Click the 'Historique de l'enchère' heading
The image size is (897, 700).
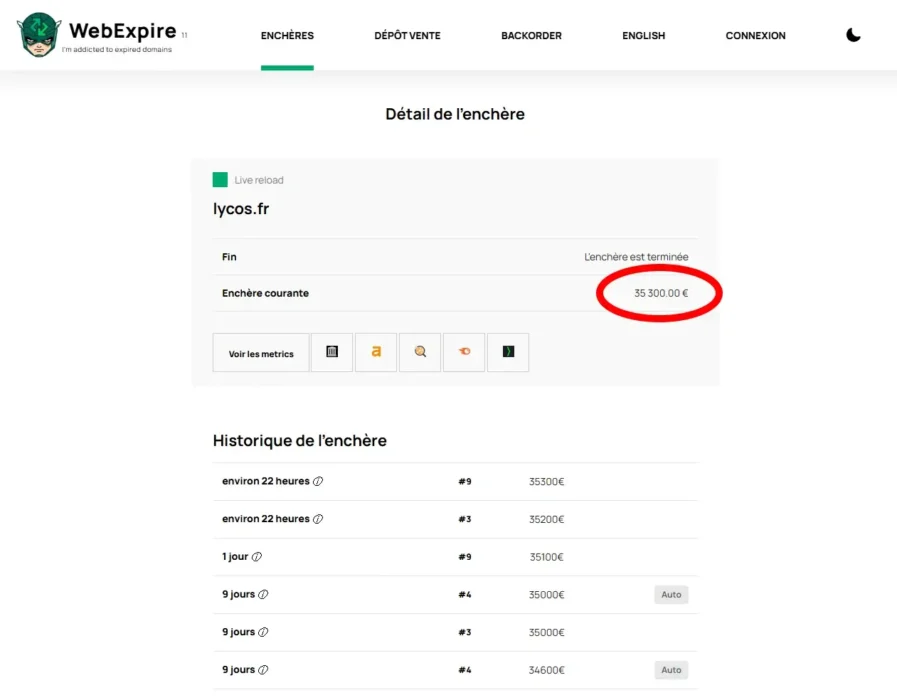300,440
